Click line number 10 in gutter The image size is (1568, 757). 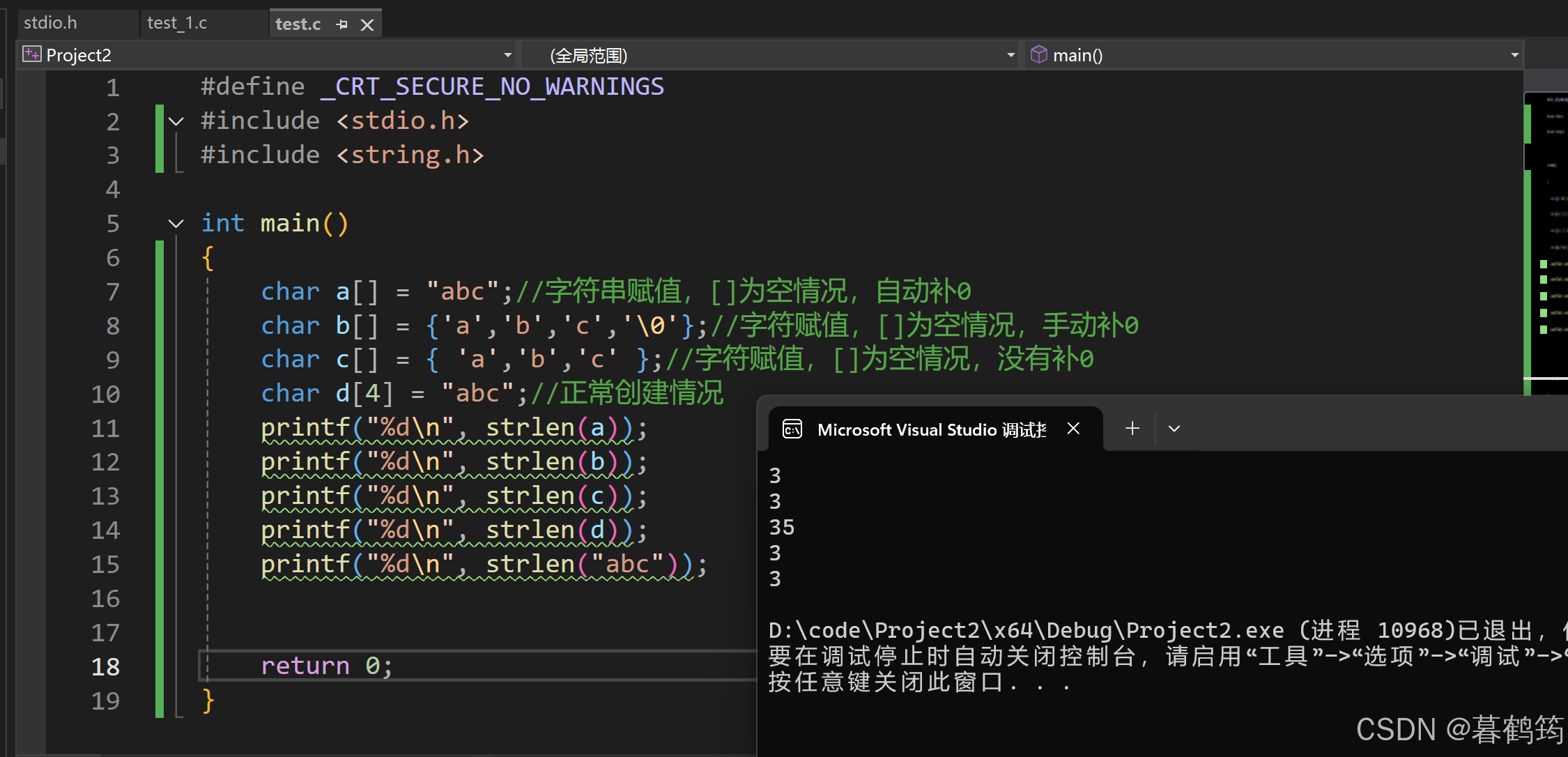click(x=106, y=394)
